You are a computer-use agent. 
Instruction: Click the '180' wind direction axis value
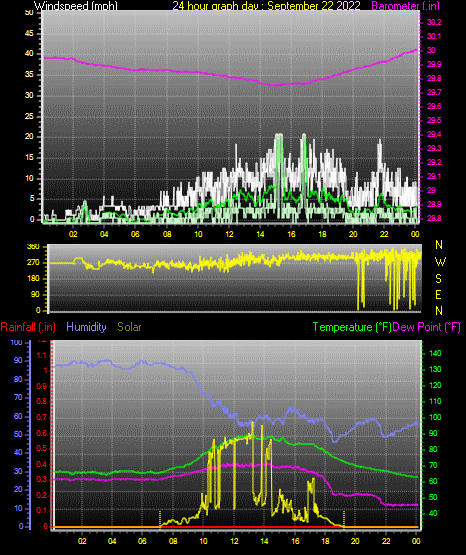(33, 279)
